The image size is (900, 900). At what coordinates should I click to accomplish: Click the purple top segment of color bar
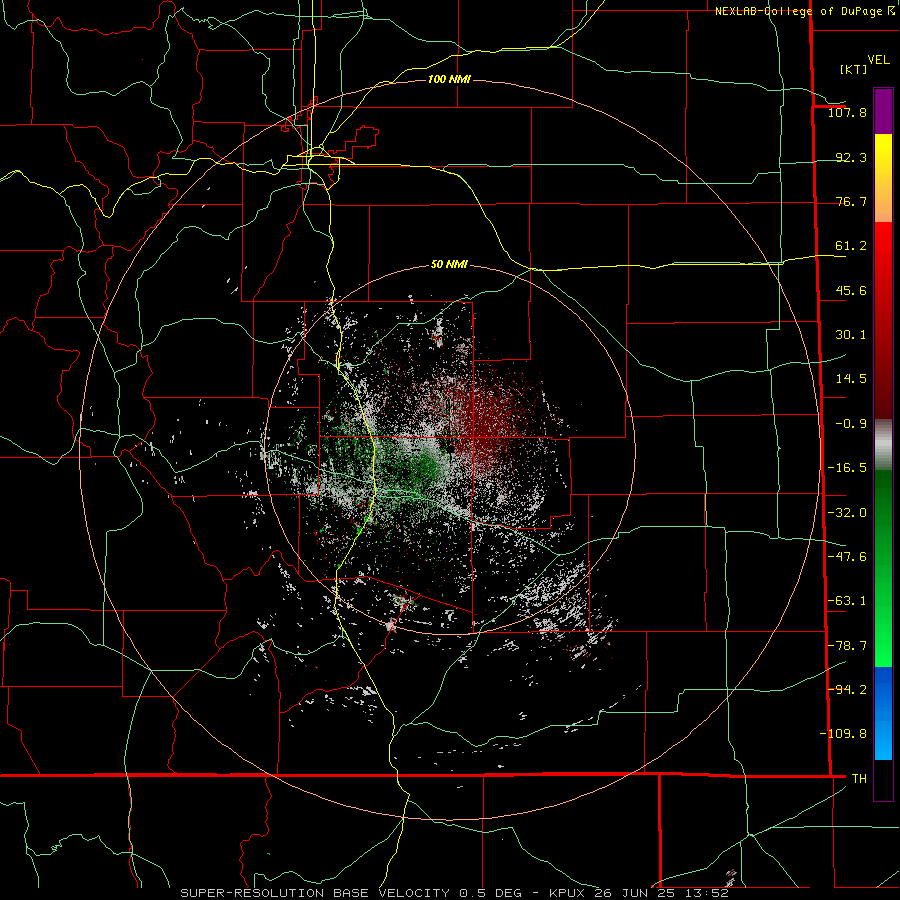pyautogui.click(x=883, y=111)
